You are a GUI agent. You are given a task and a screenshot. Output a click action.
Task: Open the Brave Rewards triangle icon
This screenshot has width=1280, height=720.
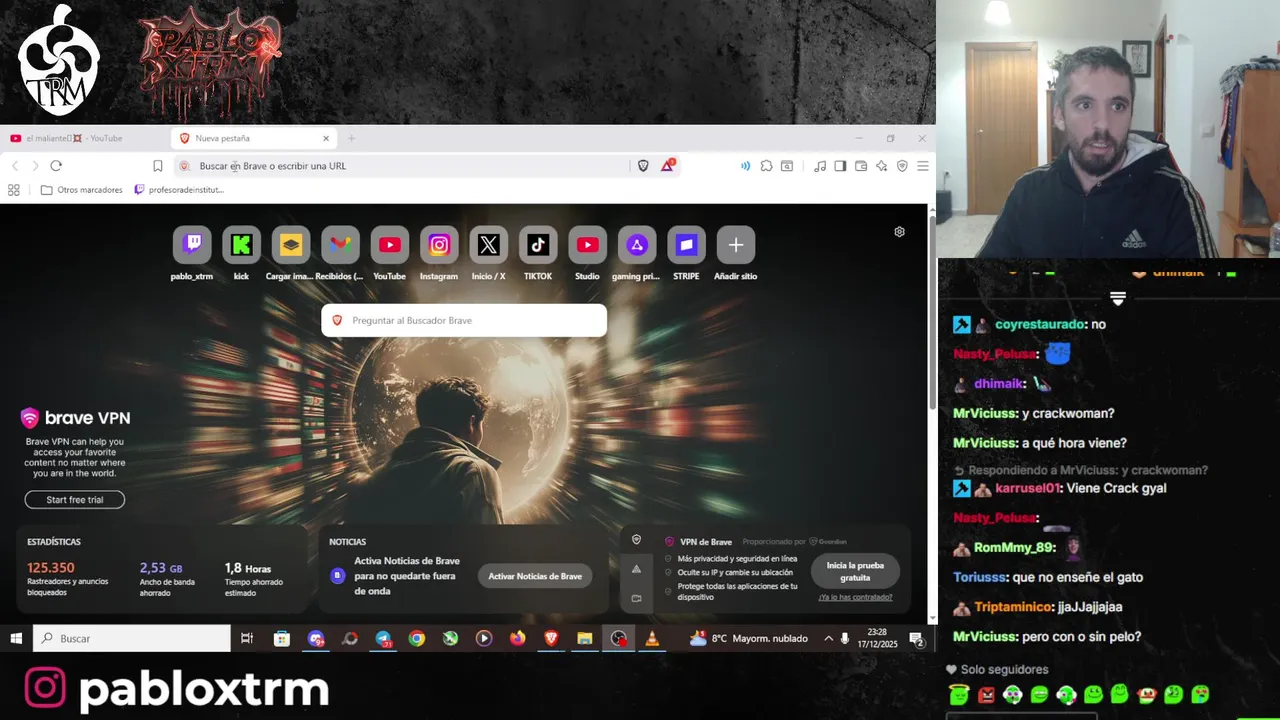pos(667,166)
